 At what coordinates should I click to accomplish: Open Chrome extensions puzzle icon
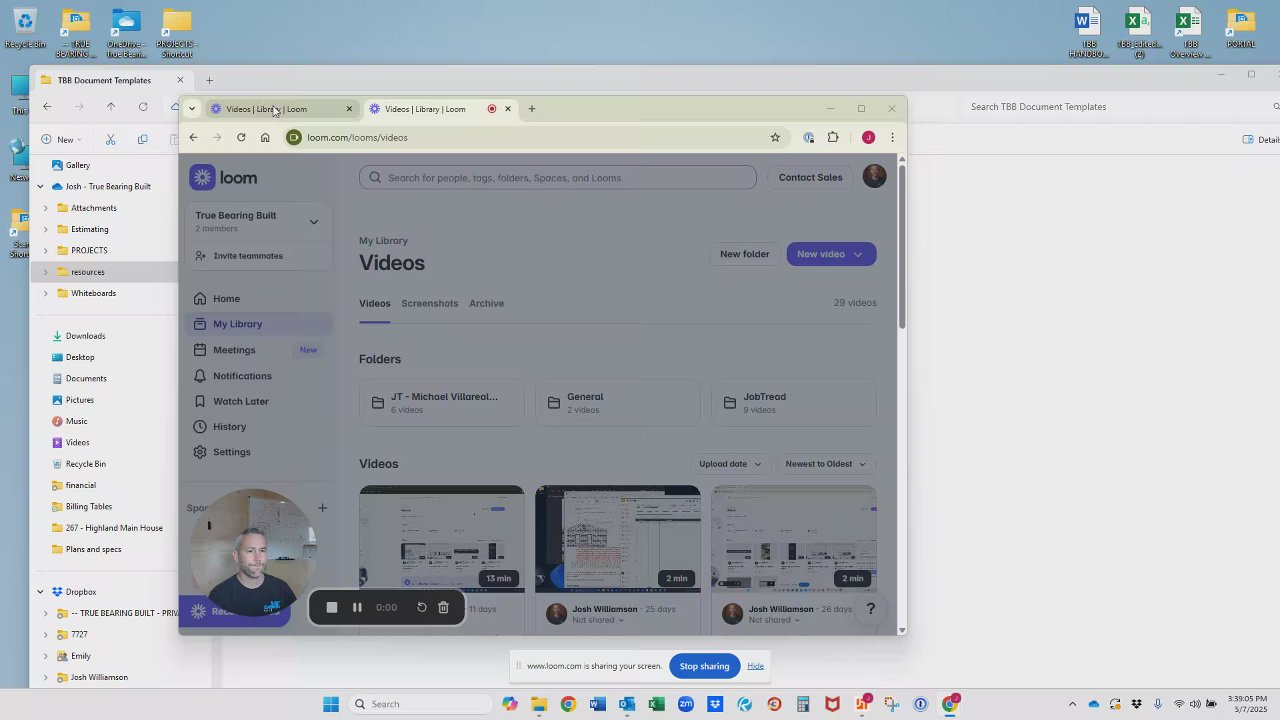point(833,138)
